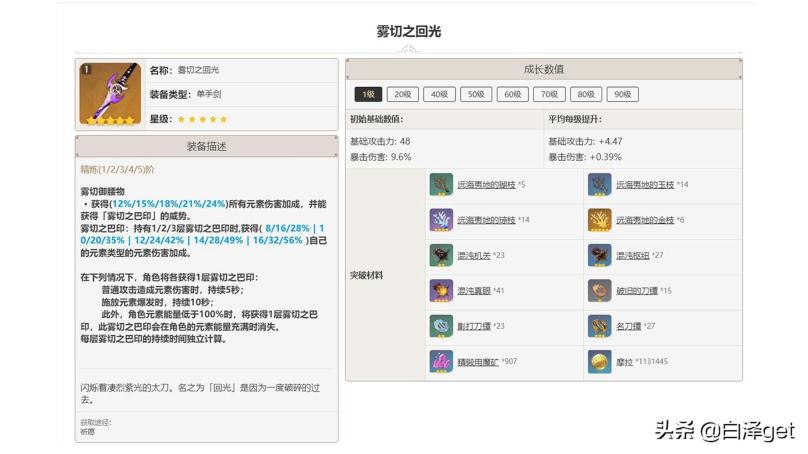Switch to the 20级 level tab
Screen dimensions: 808x454
click(402, 94)
